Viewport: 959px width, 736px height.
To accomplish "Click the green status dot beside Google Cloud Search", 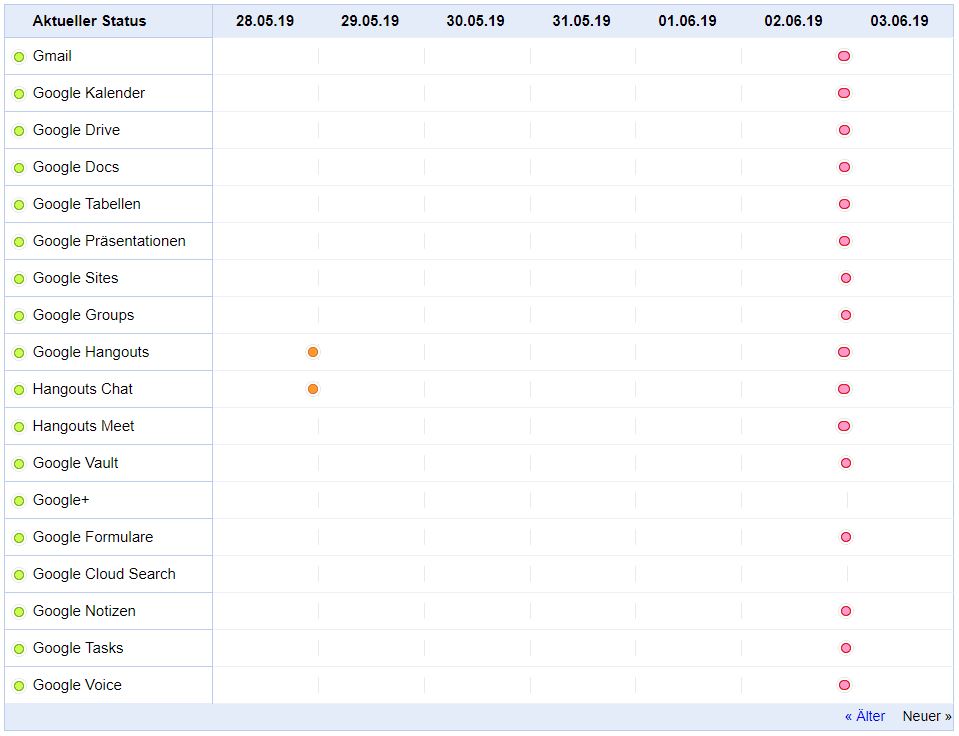I will (x=19, y=574).
